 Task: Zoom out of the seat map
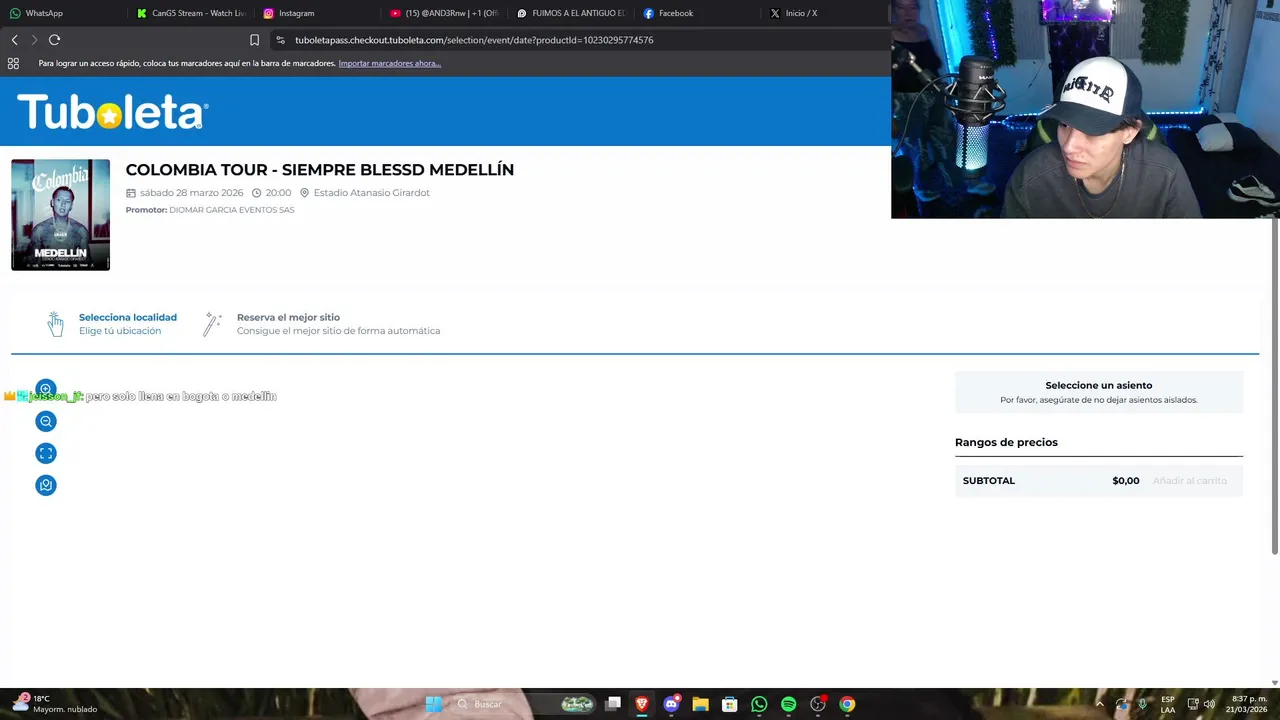tap(46, 421)
